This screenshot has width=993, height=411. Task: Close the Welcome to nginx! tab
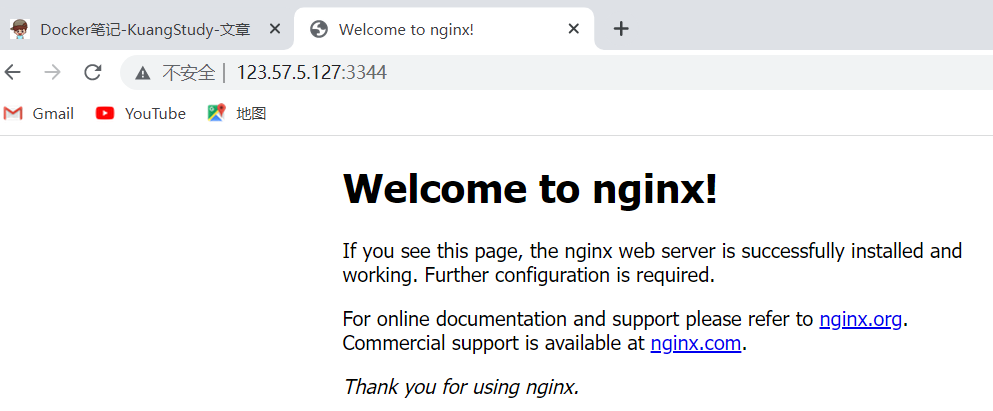click(573, 28)
